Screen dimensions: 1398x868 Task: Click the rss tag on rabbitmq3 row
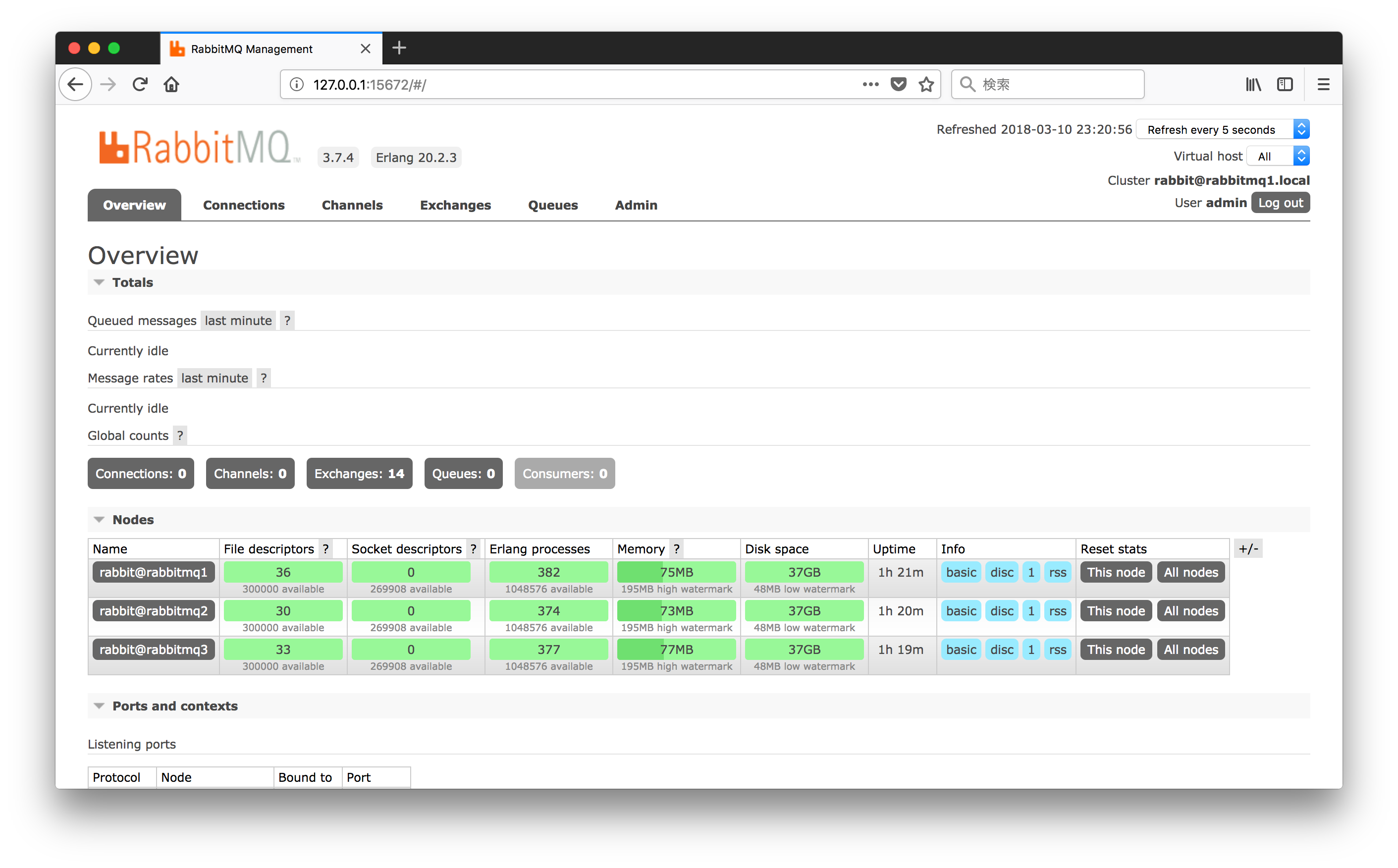click(x=1058, y=650)
